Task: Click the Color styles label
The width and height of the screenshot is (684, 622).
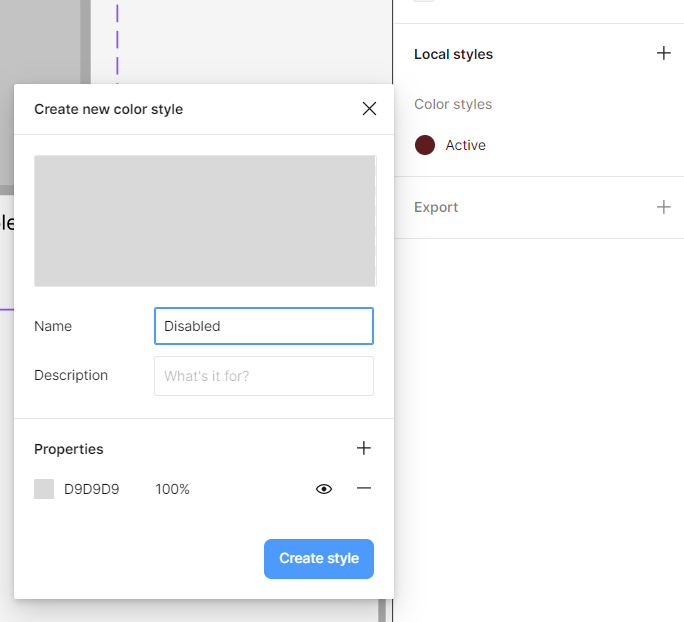Action: [x=453, y=104]
